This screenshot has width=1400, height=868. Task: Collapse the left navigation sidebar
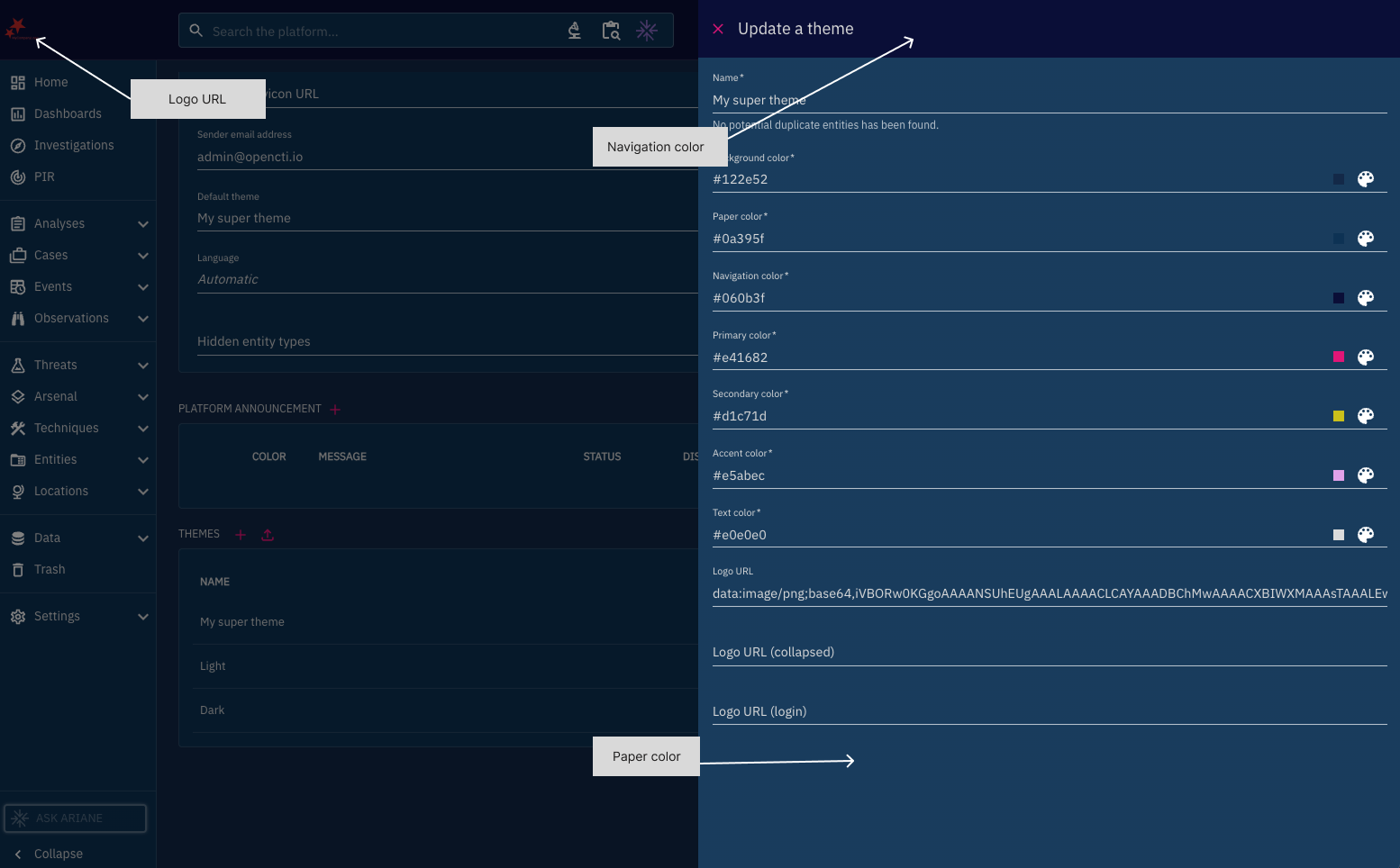click(x=58, y=854)
